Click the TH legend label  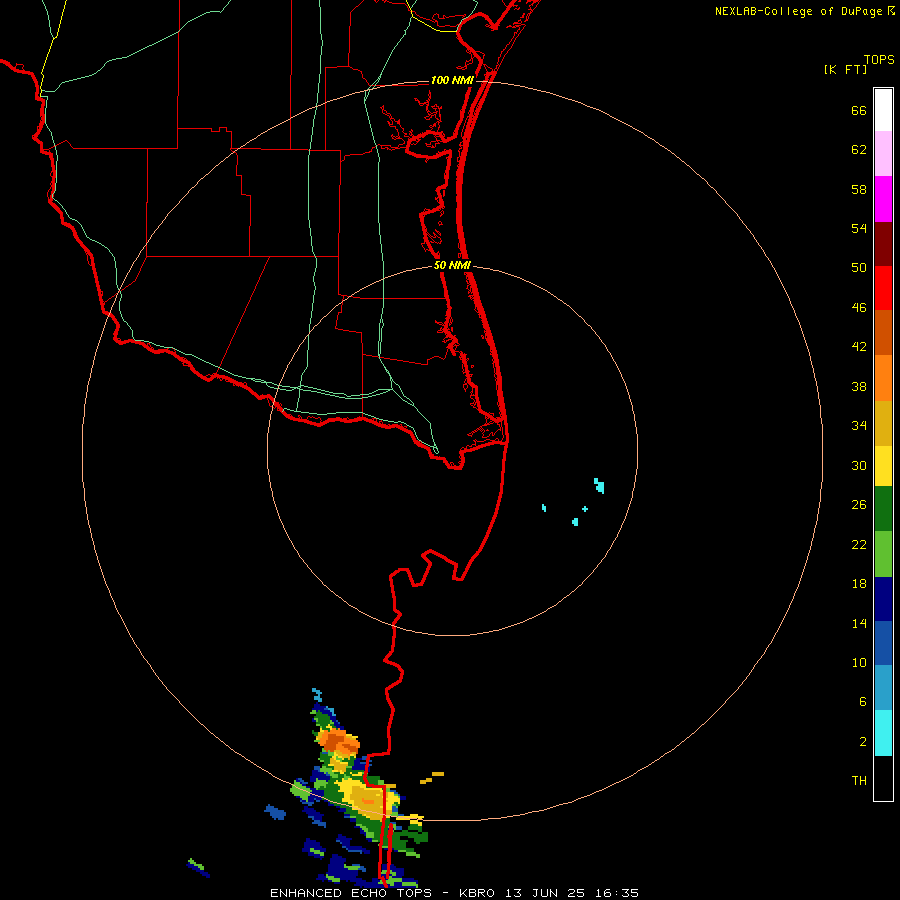coord(859,781)
